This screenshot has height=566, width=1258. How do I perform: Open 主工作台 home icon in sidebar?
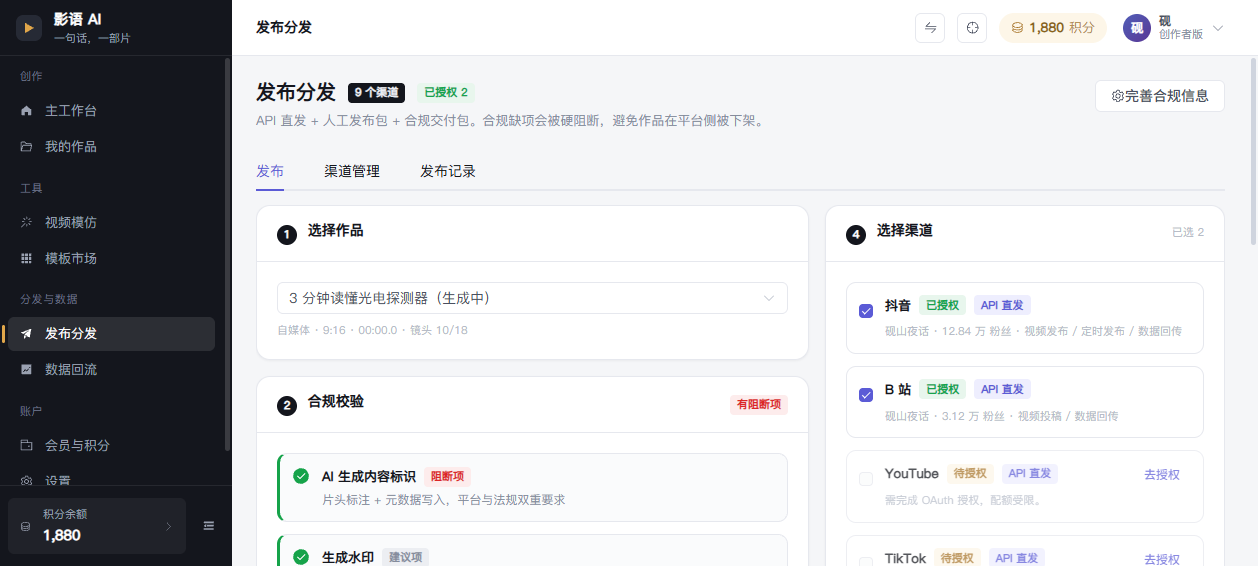click(x=26, y=111)
